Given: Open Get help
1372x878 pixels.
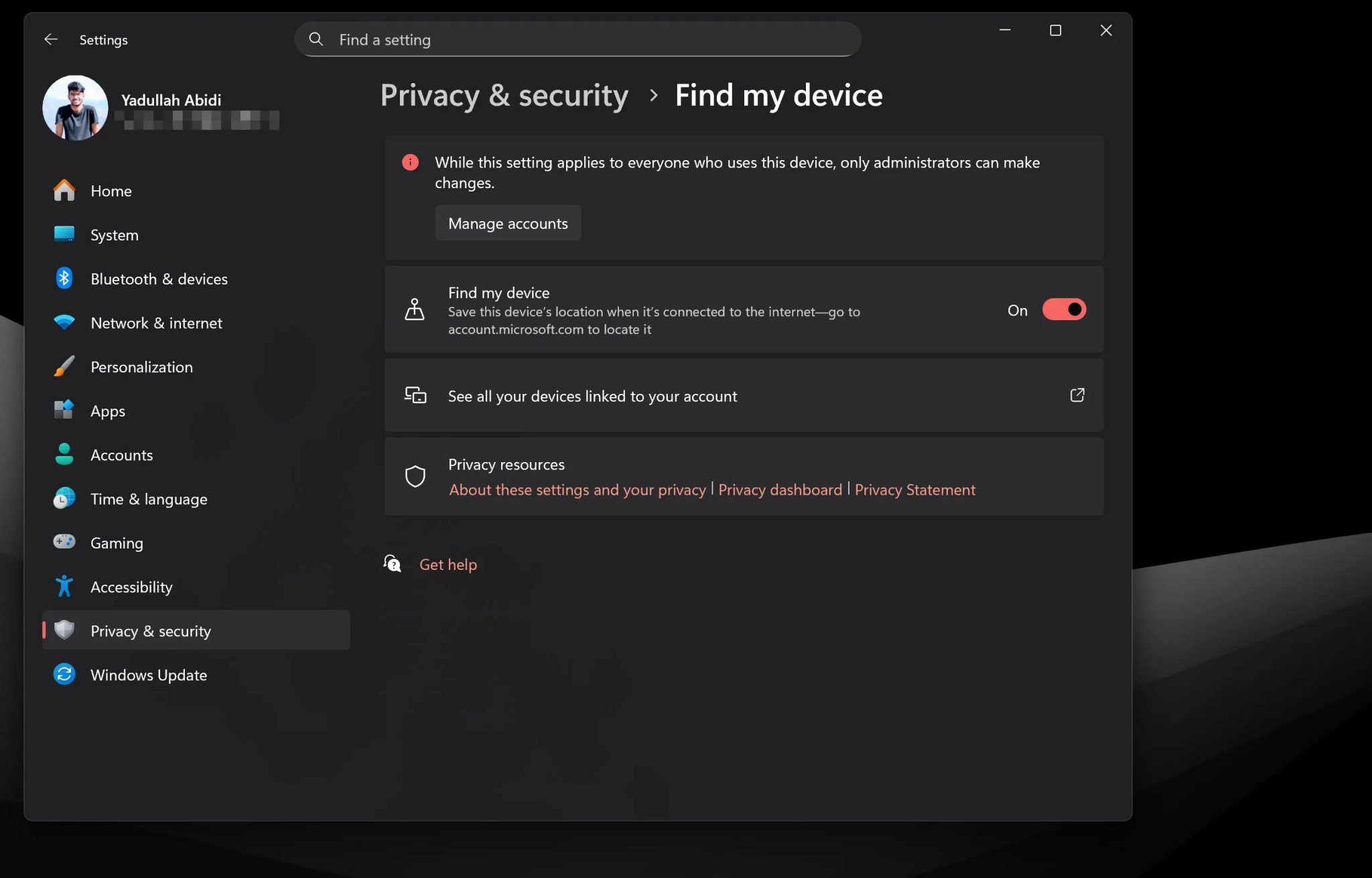Looking at the screenshot, I should pos(448,564).
